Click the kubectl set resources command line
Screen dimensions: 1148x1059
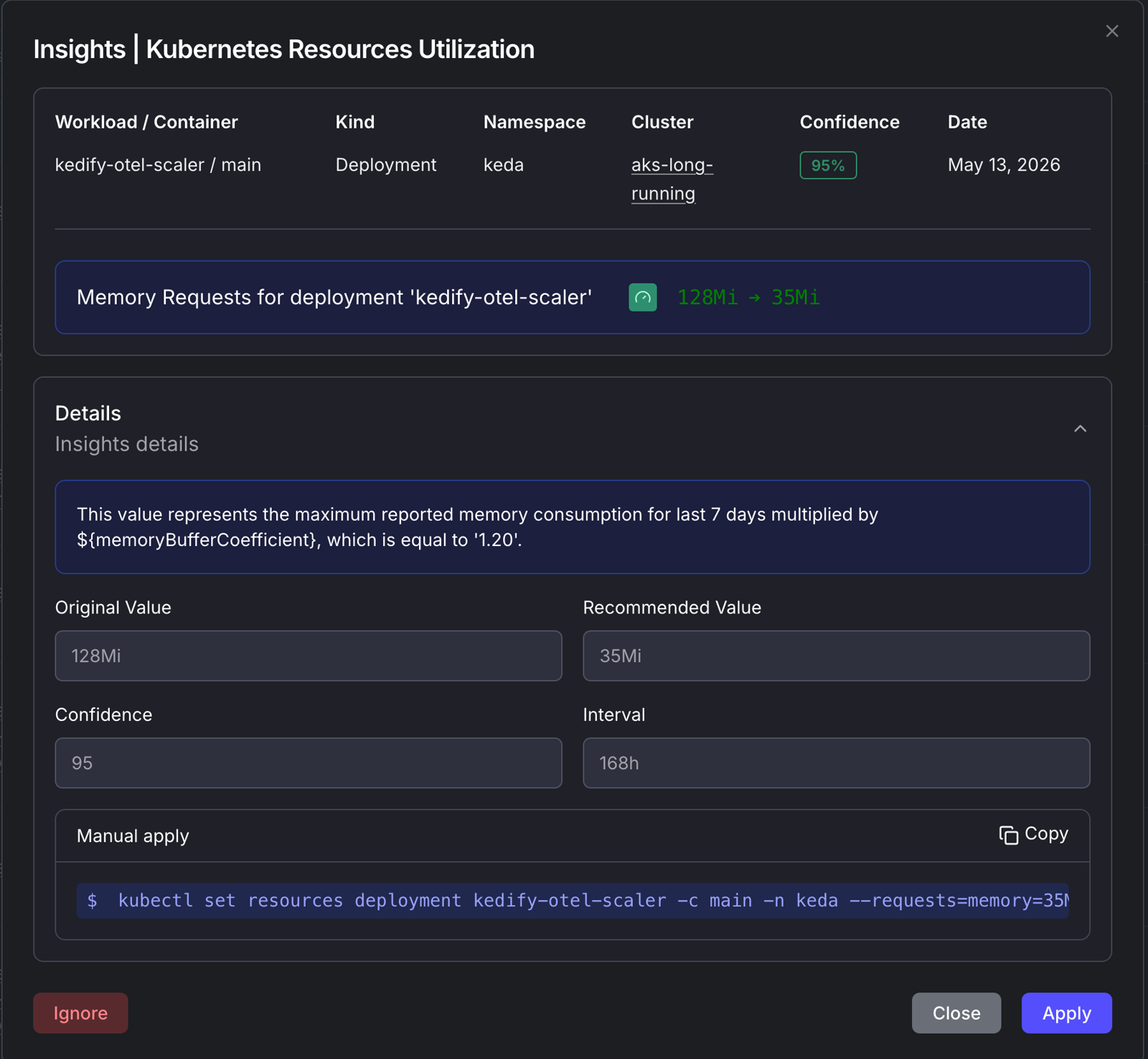tap(573, 900)
